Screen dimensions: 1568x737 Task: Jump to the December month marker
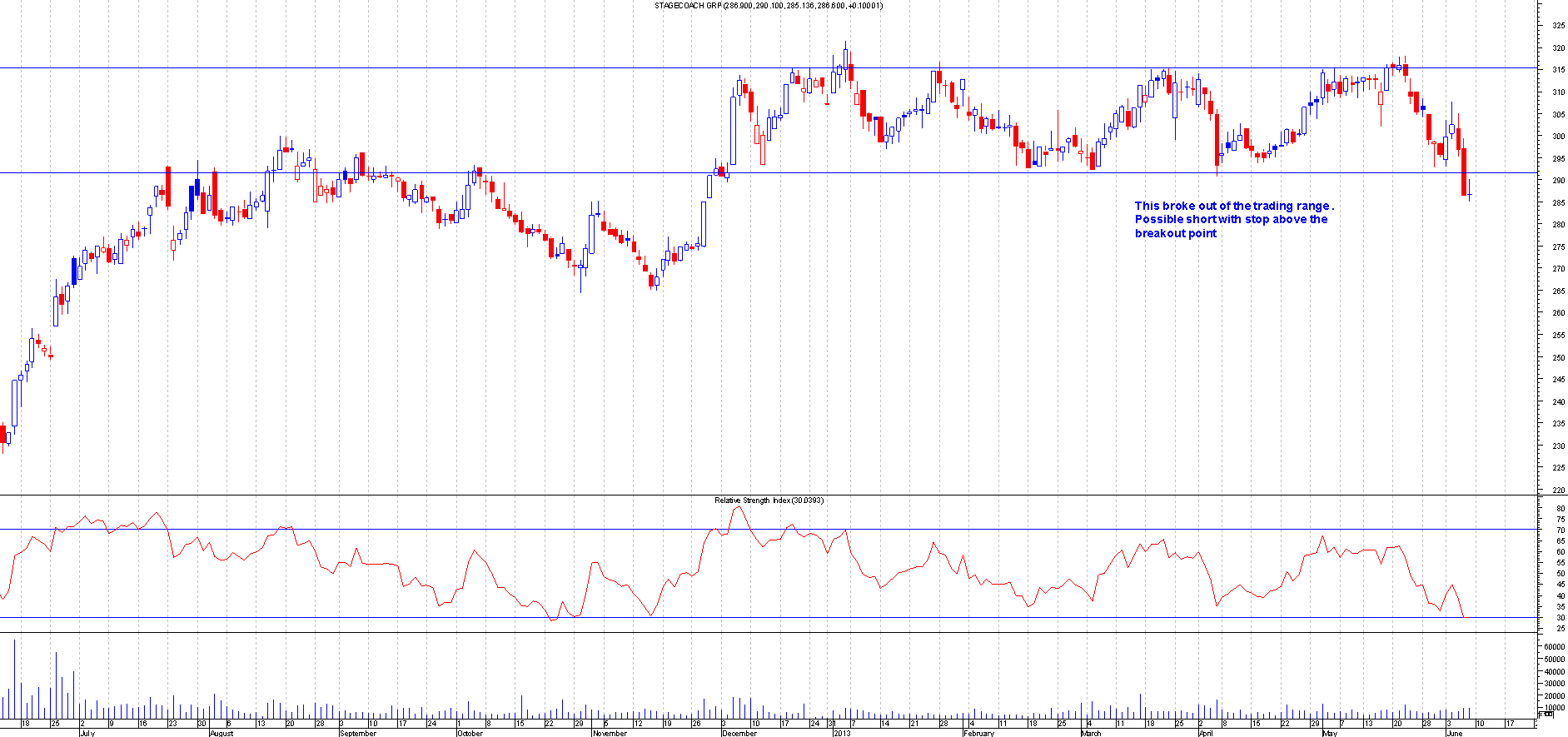point(739,733)
